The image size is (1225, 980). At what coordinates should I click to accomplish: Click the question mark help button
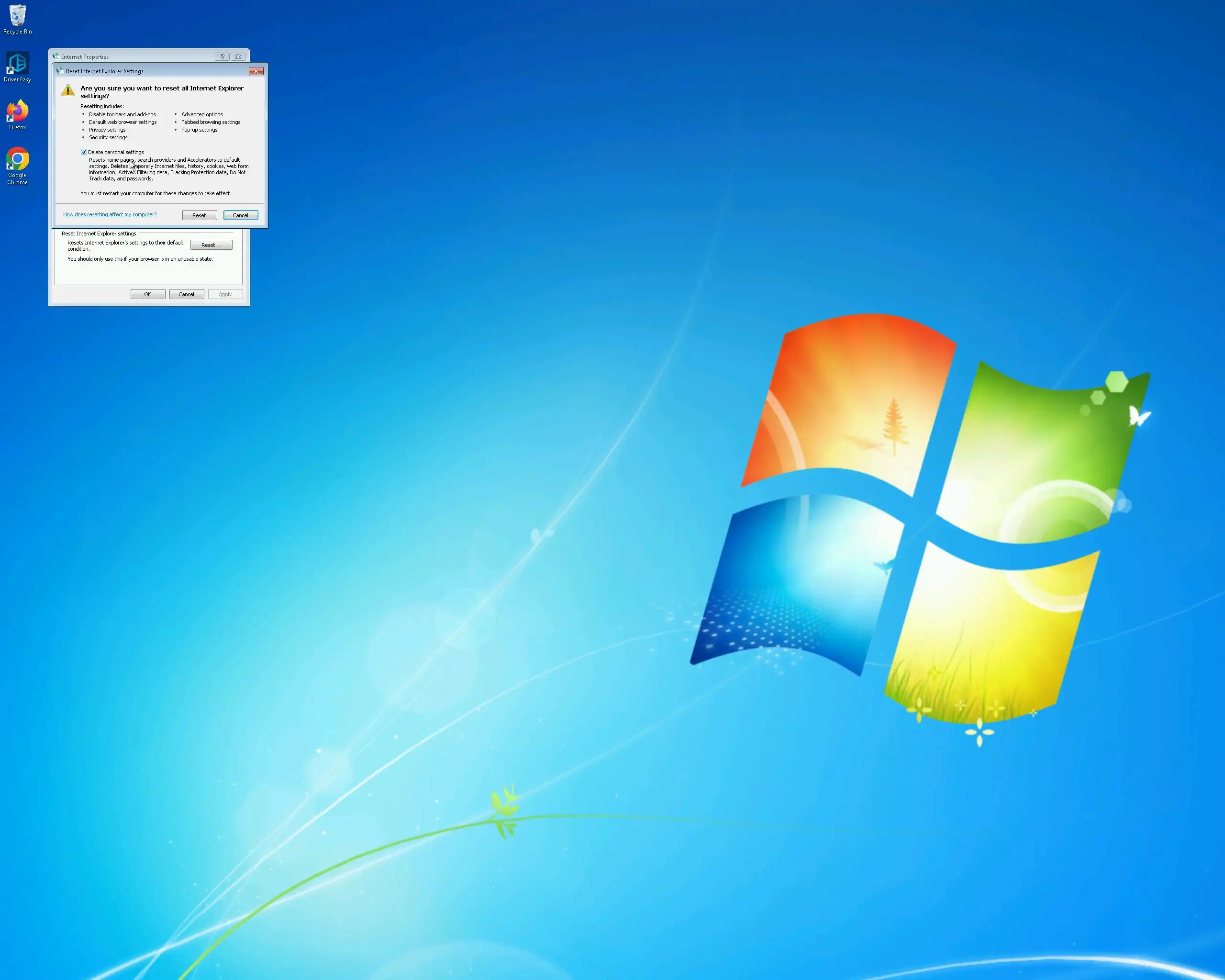pyautogui.click(x=222, y=57)
